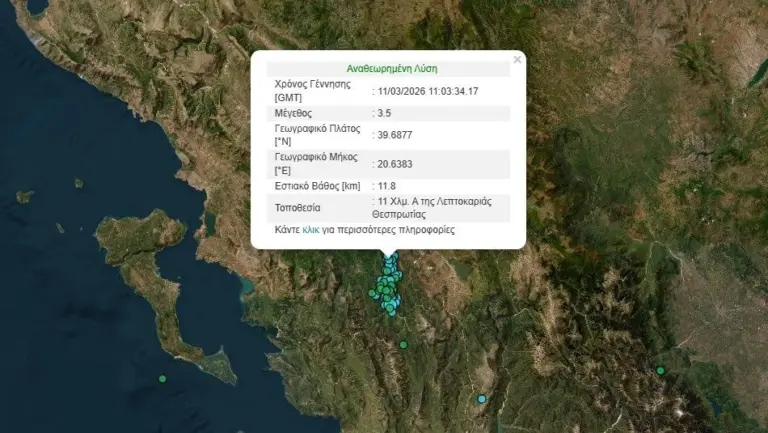Close the earthquake info popup
The image size is (768, 433).
(x=517, y=60)
